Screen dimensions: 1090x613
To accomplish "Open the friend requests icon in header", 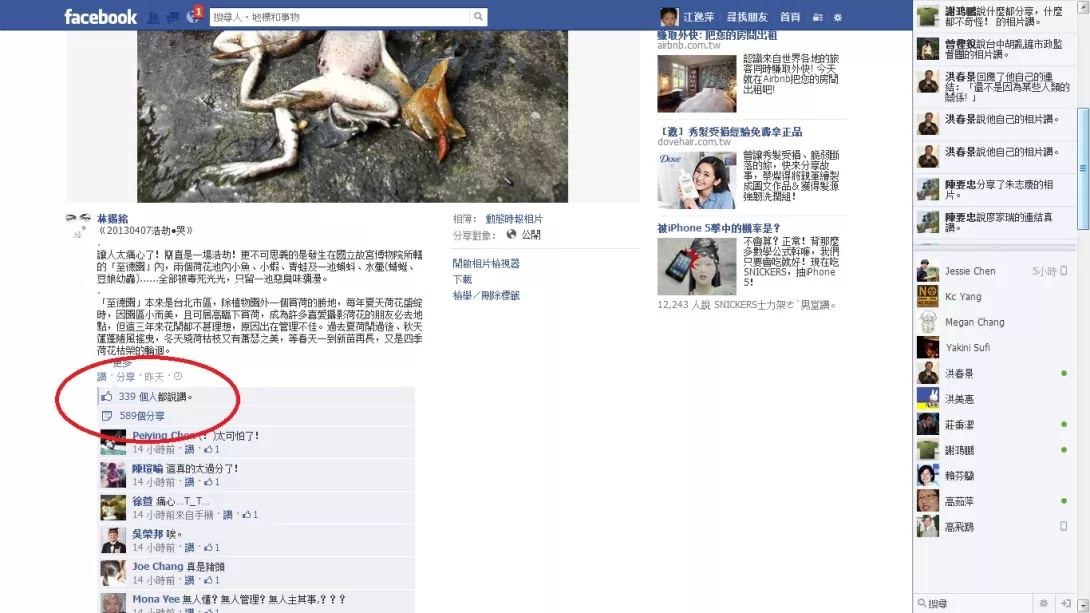I will [153, 17].
